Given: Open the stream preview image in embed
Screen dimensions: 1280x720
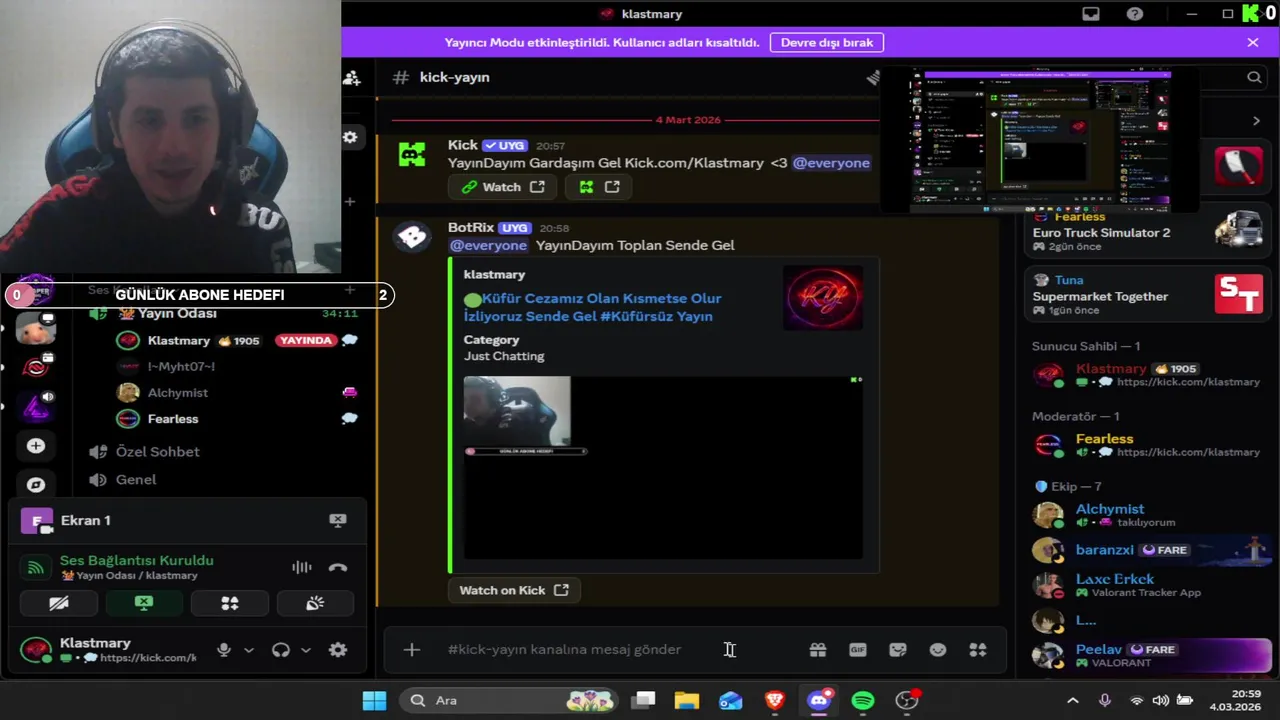Looking at the screenshot, I should click(663, 467).
